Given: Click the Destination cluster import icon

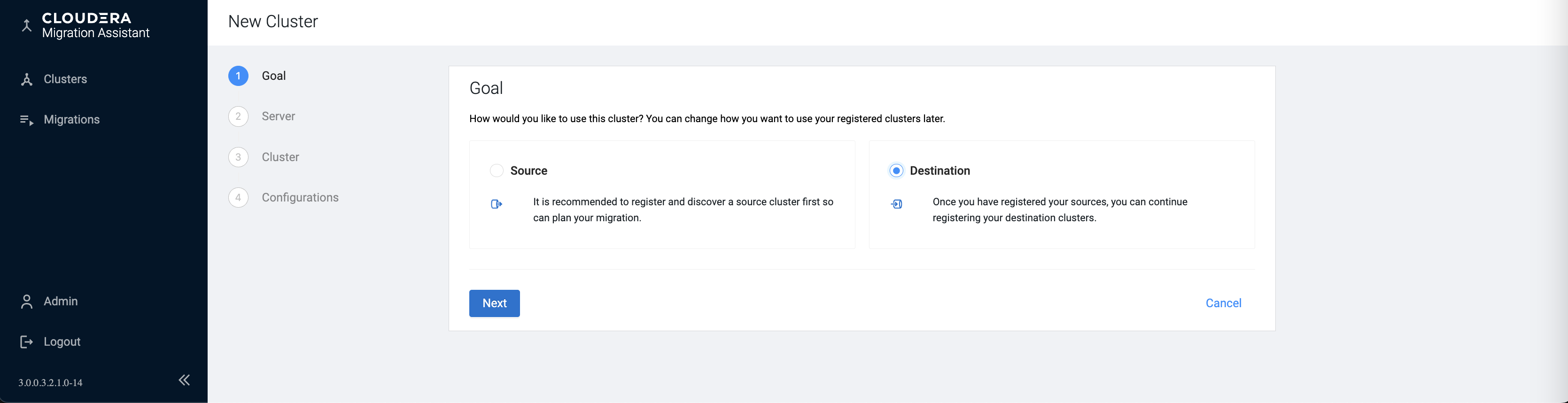Looking at the screenshot, I should tap(896, 204).
